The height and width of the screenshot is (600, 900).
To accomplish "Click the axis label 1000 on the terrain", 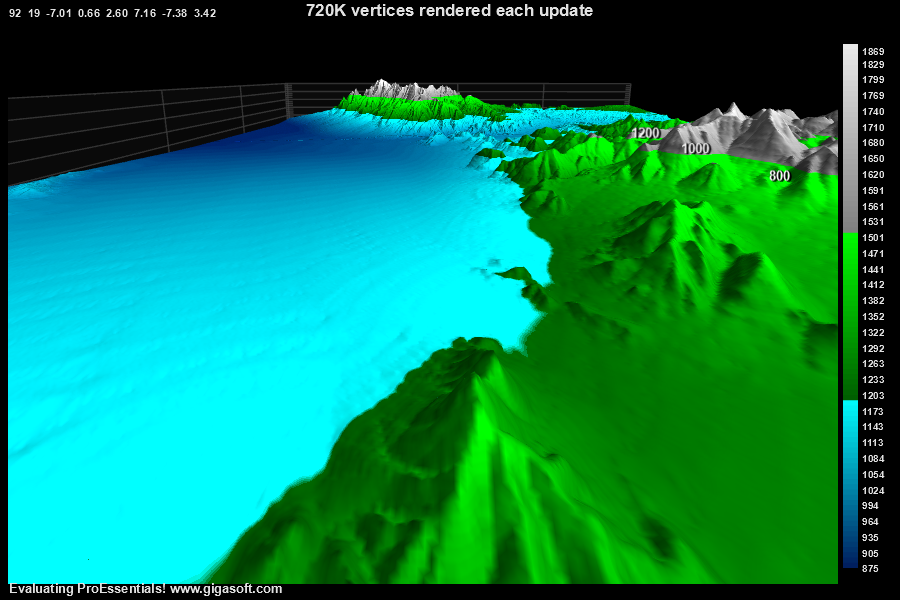I will [x=696, y=149].
